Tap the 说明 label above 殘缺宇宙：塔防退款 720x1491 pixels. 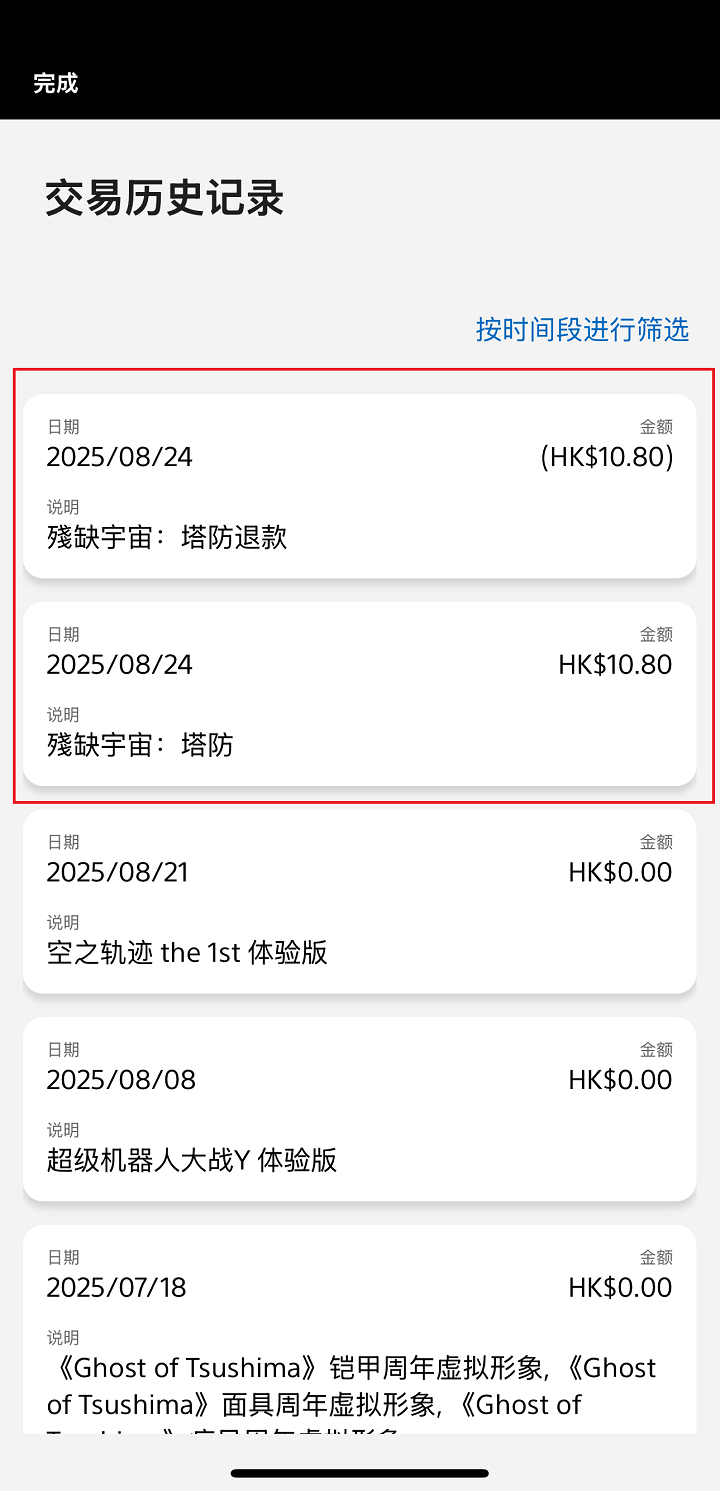(x=63, y=507)
